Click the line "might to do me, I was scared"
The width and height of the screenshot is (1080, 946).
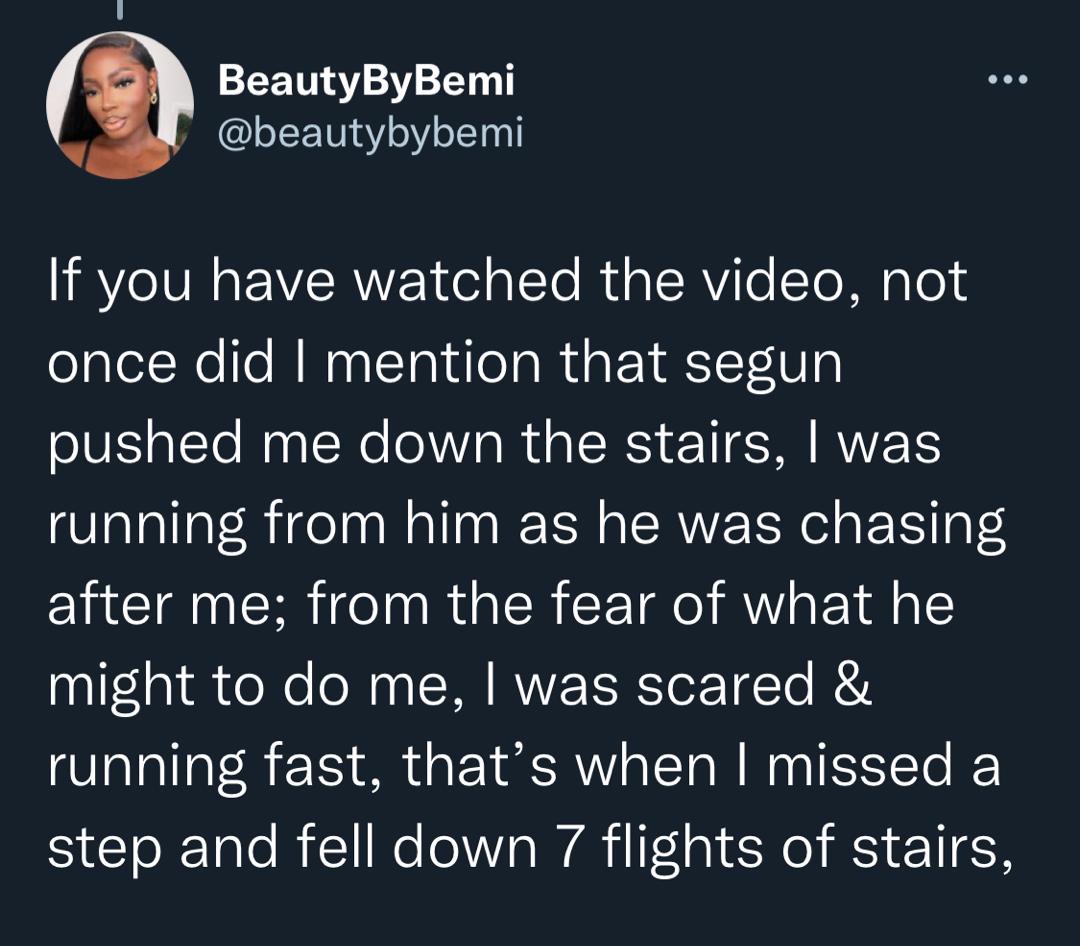(x=460, y=686)
